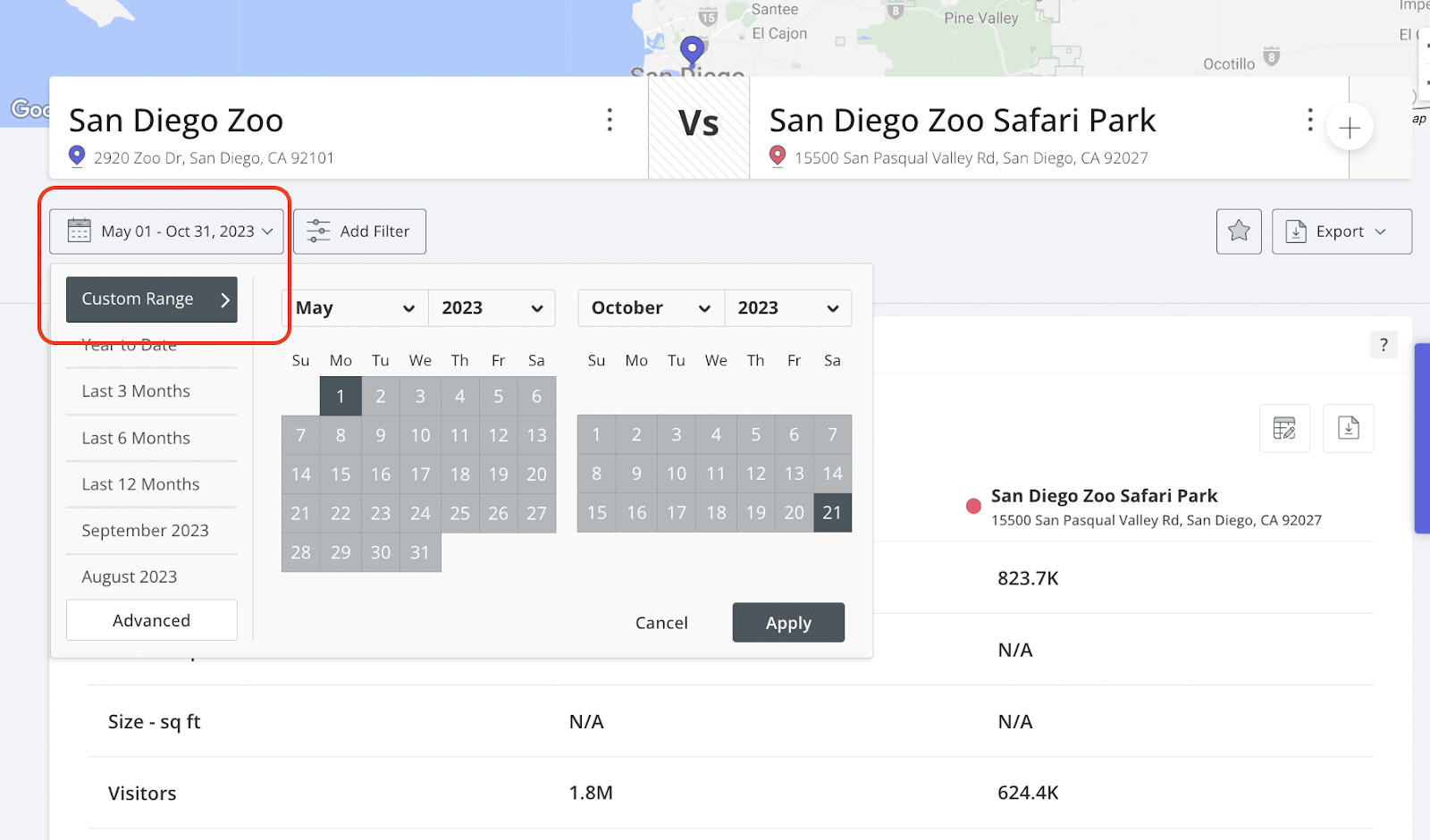Click the Visitors row label
This screenshot has width=1430, height=840.
pos(142,794)
